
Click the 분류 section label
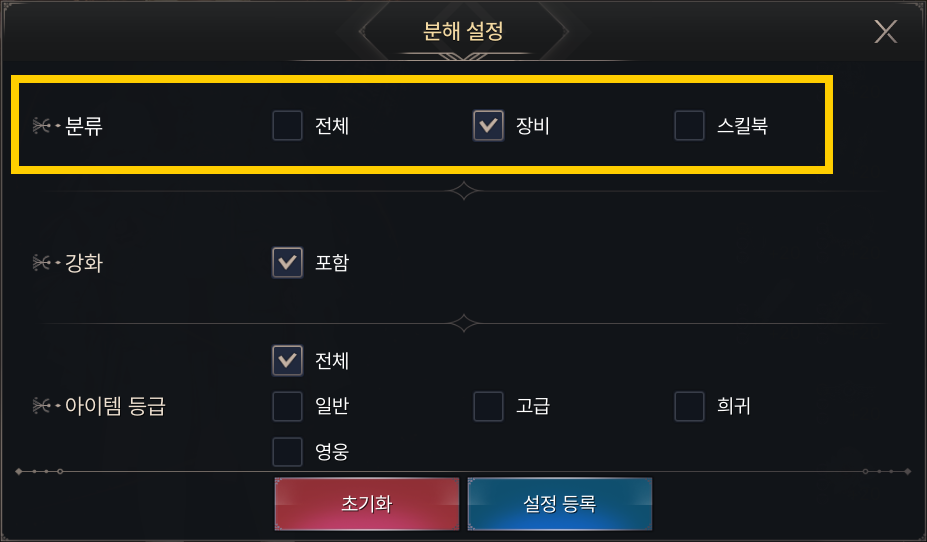(x=84, y=126)
